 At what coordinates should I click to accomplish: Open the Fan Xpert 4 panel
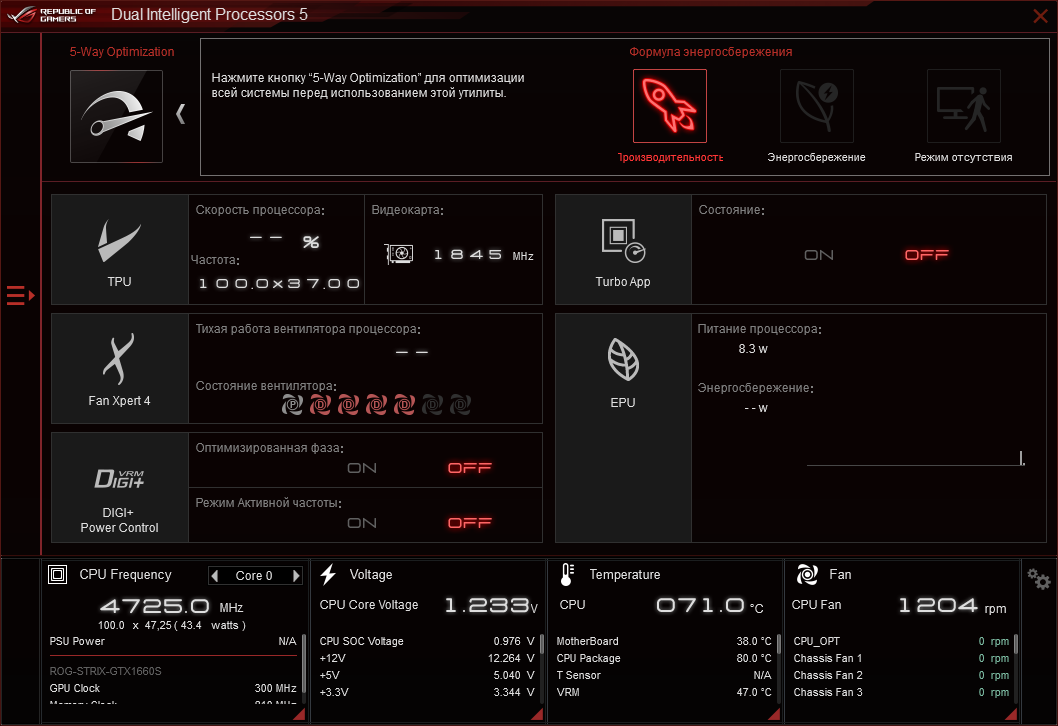coord(119,368)
